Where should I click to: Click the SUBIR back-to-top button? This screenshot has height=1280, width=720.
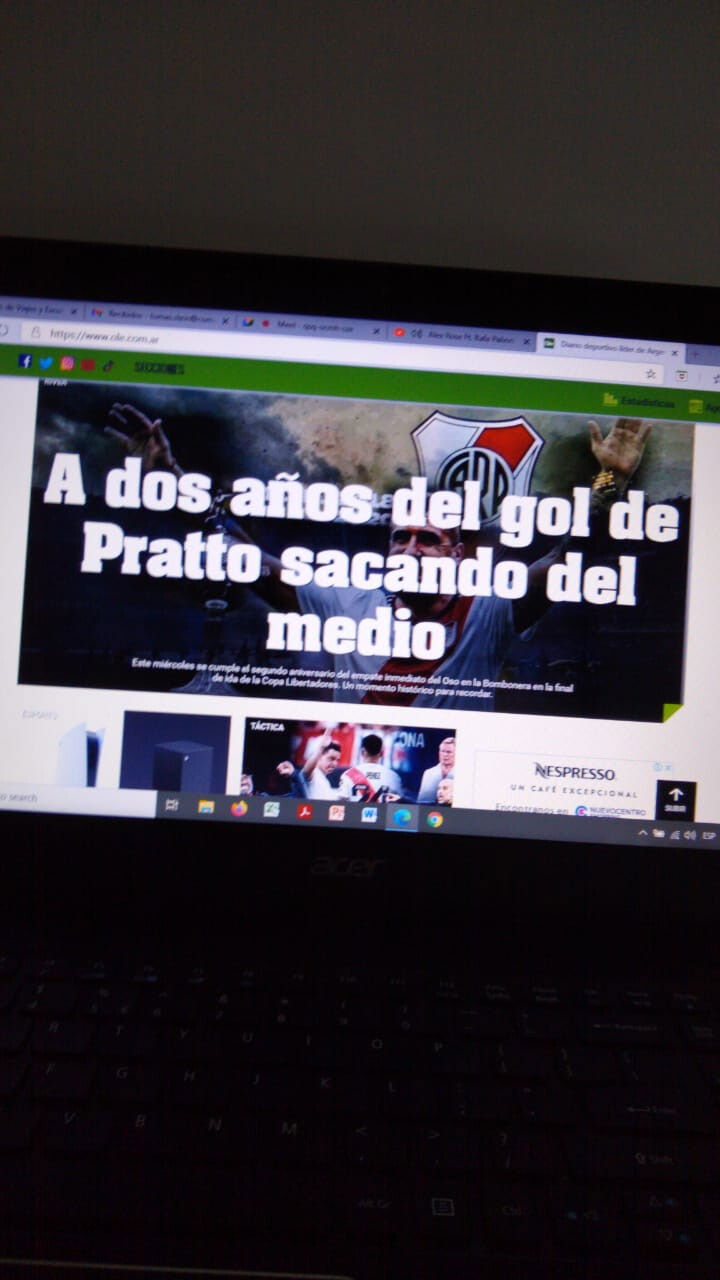tap(676, 800)
